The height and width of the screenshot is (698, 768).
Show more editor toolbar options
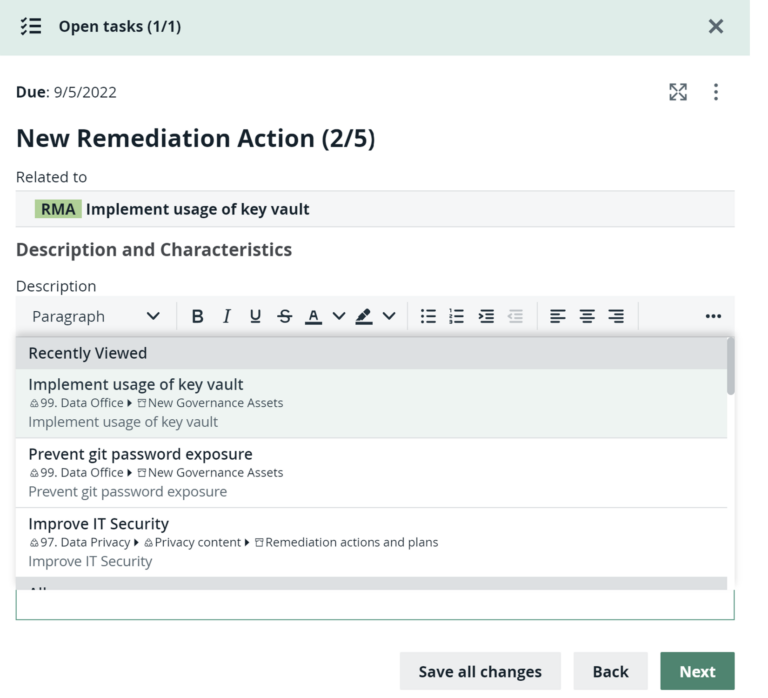(x=713, y=316)
